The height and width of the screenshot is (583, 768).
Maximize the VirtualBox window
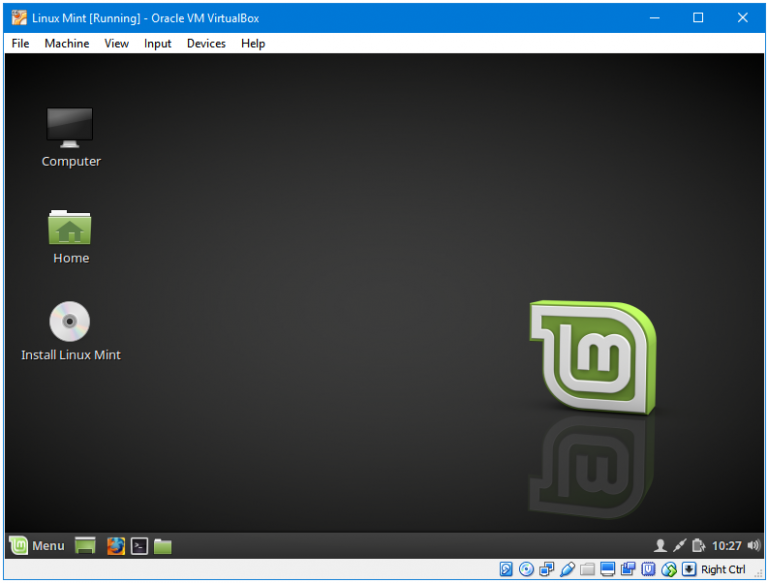(x=698, y=18)
